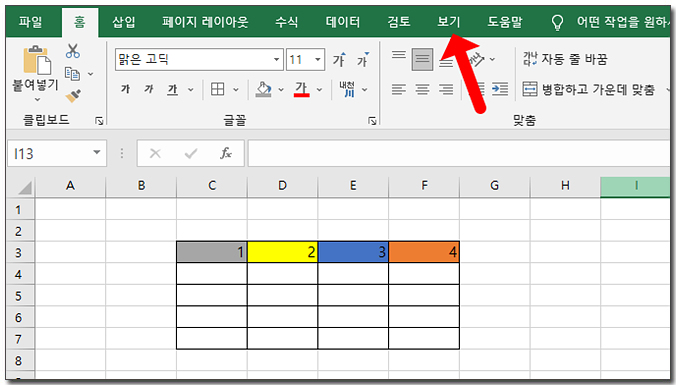Open the font (글꼴) dialog launcher

[372, 121]
